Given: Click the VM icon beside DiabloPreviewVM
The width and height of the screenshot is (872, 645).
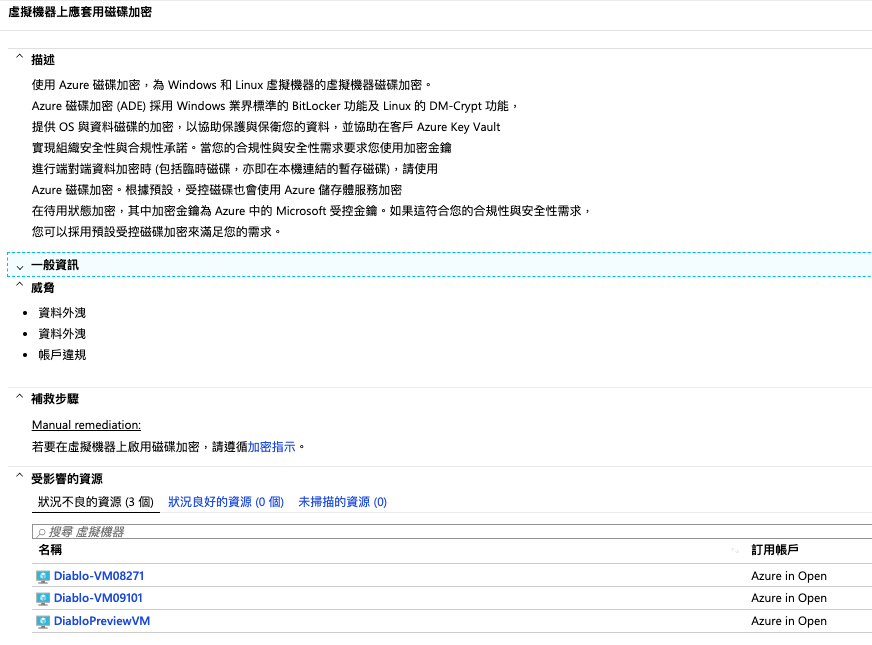Looking at the screenshot, I should (x=43, y=622).
